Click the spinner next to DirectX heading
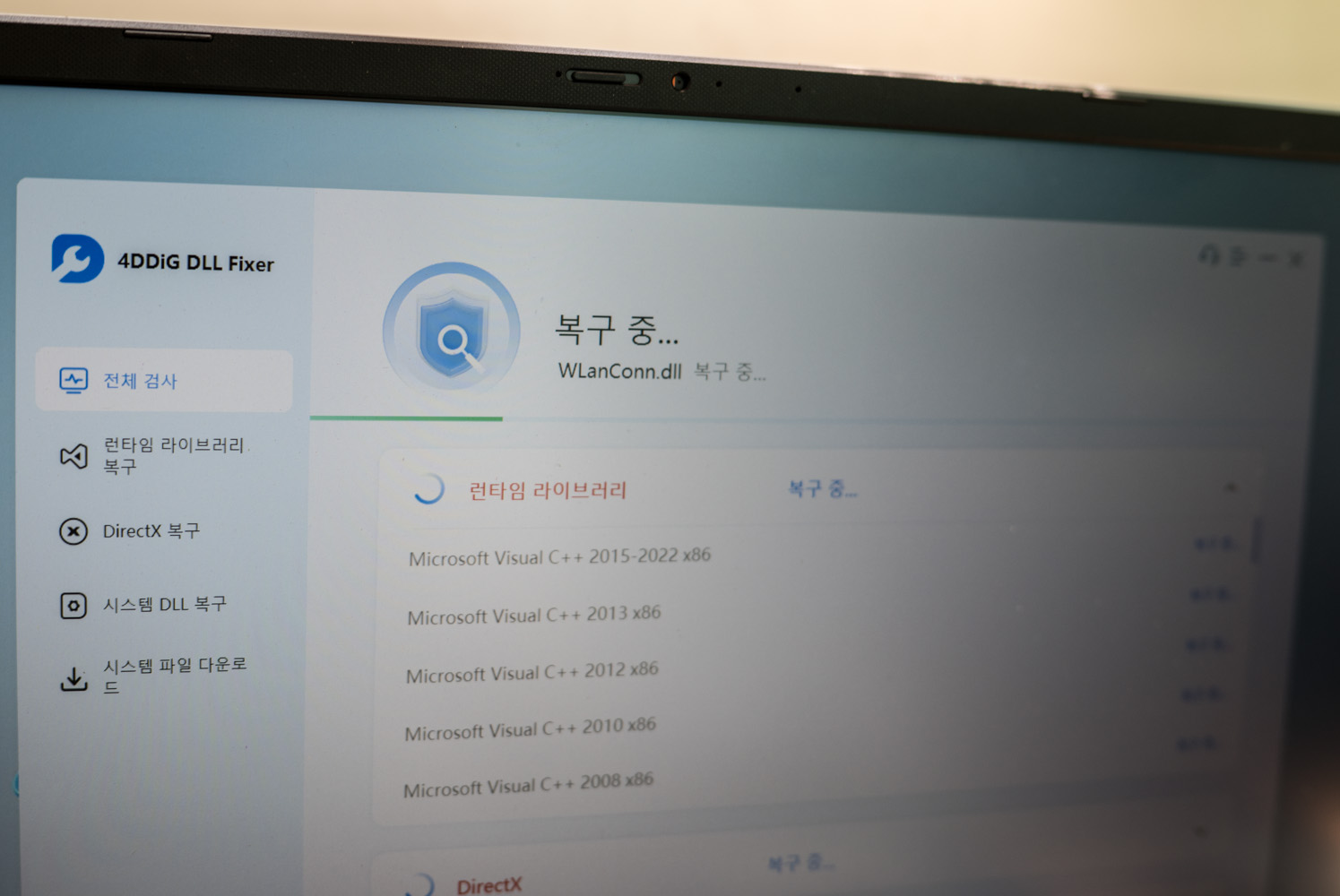 click(x=419, y=884)
